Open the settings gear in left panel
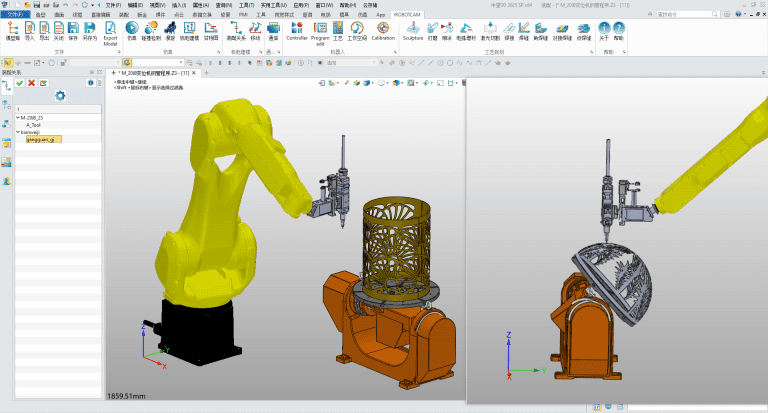Viewport: 768px width, 413px height. [60, 96]
